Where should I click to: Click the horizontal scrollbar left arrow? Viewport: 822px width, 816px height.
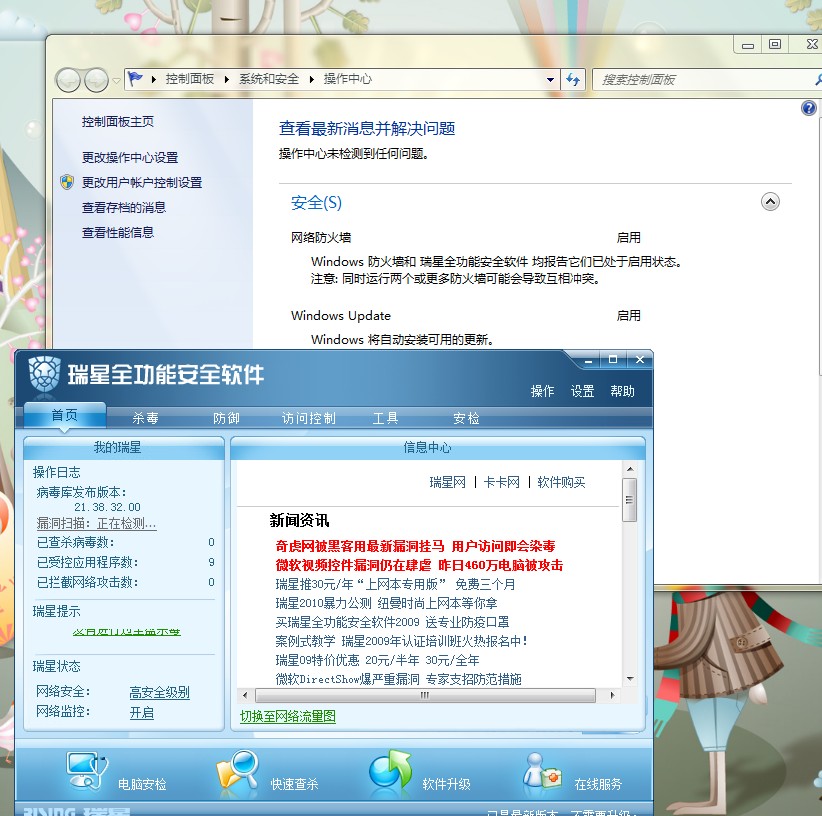click(x=245, y=695)
